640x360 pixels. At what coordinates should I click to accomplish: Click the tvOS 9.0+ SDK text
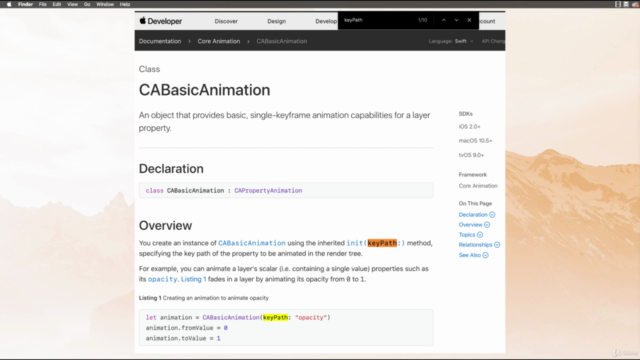pos(471,155)
